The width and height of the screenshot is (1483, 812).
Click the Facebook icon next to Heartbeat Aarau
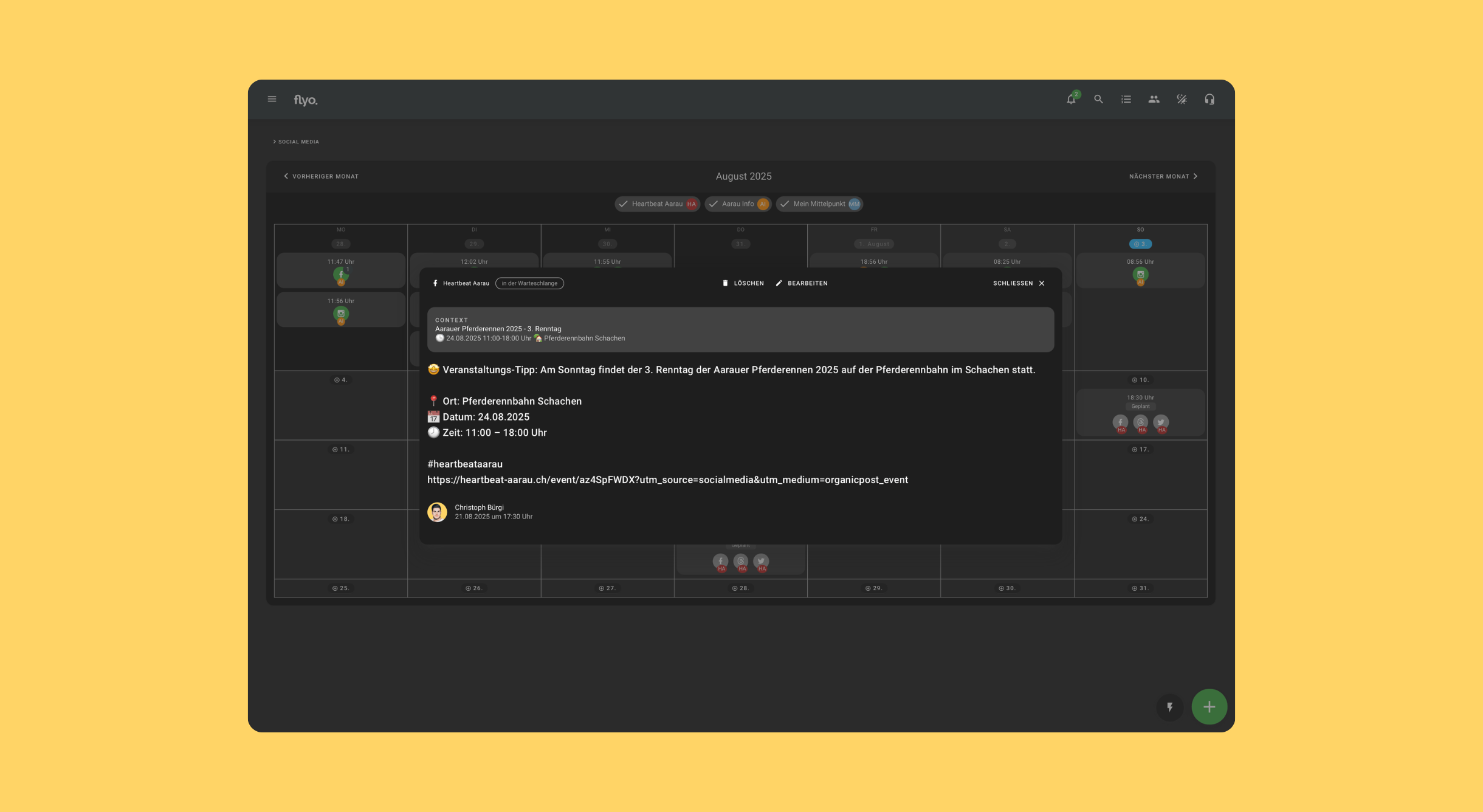tap(435, 283)
